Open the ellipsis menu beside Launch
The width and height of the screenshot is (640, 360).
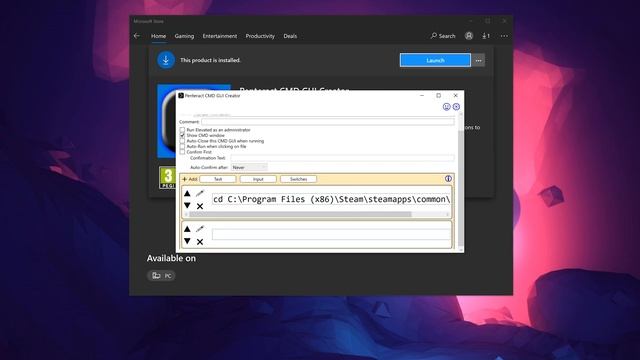coord(478,60)
